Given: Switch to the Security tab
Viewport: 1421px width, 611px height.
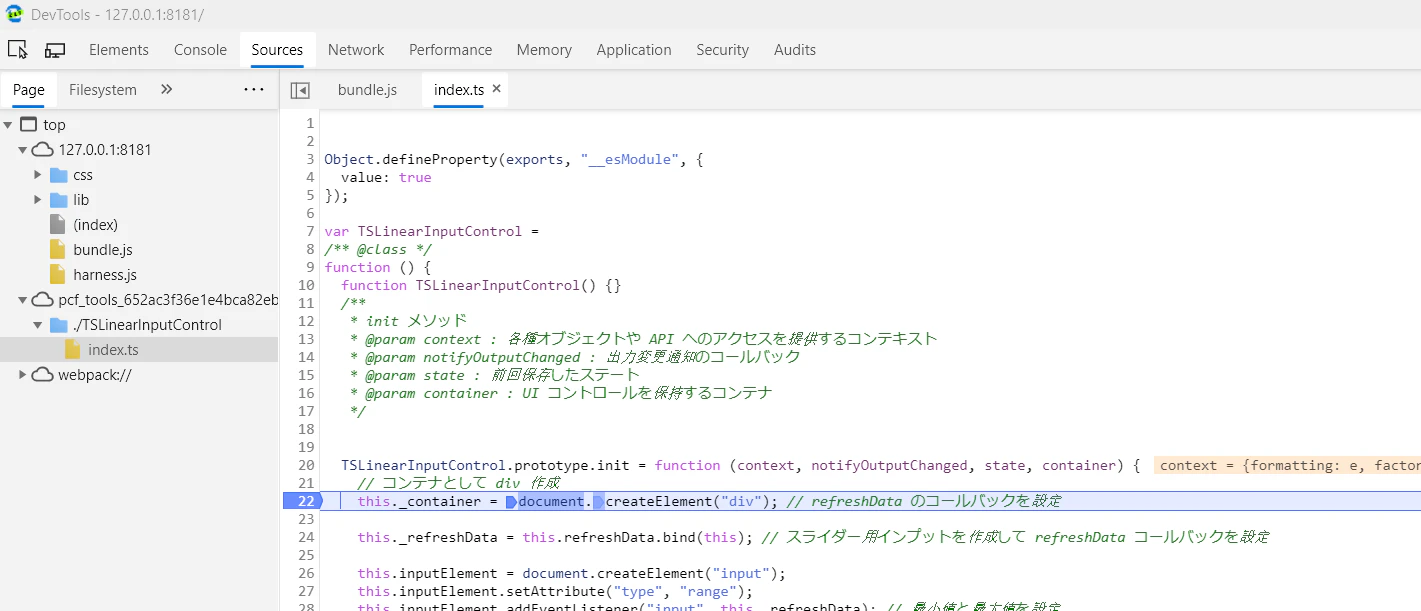Looking at the screenshot, I should 722,50.
